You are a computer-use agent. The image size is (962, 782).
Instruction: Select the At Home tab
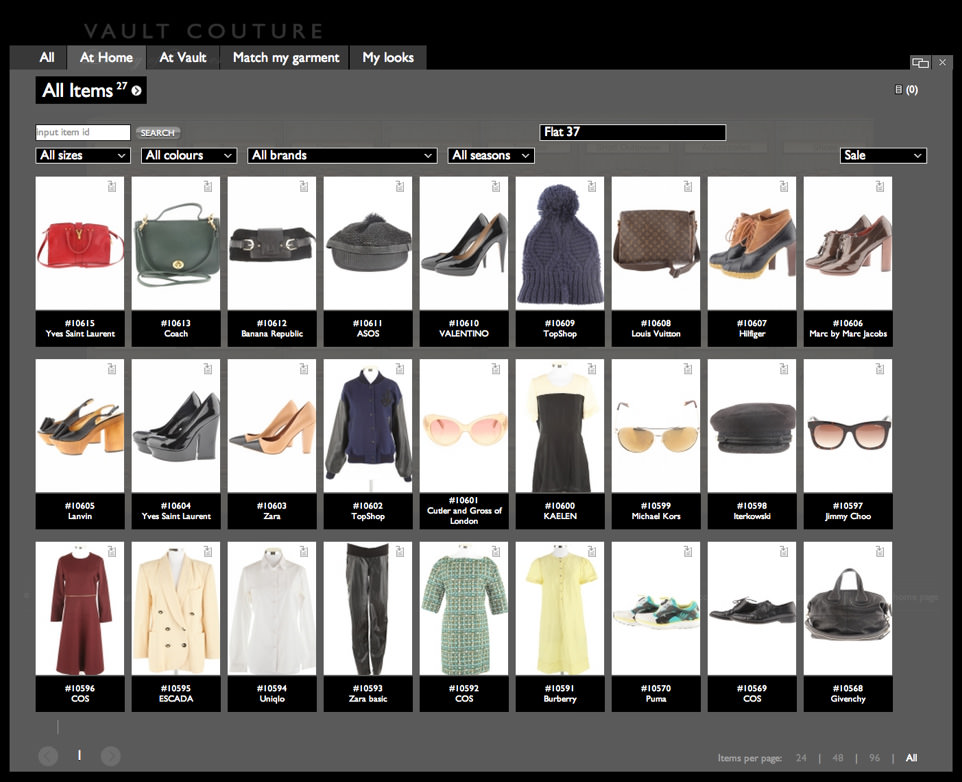pyautogui.click(x=106, y=58)
